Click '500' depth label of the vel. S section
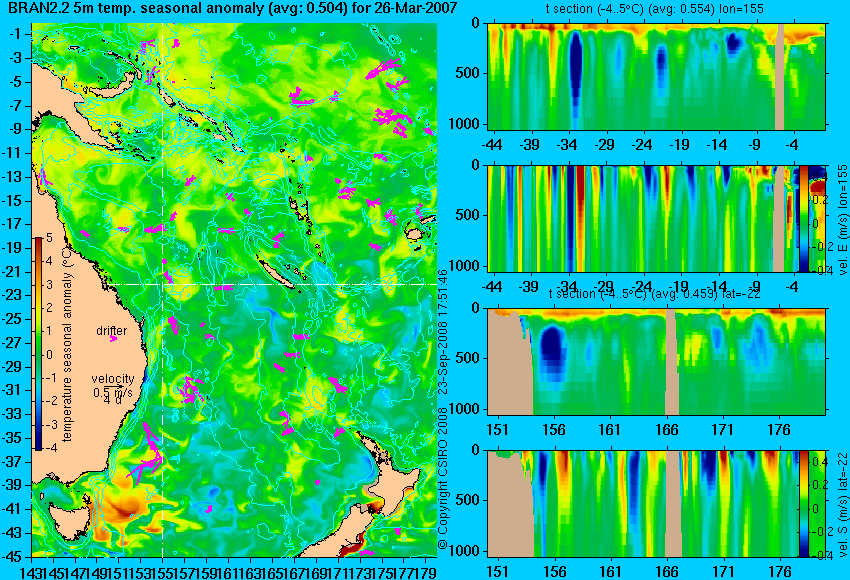850x580 pixels. coord(468,500)
